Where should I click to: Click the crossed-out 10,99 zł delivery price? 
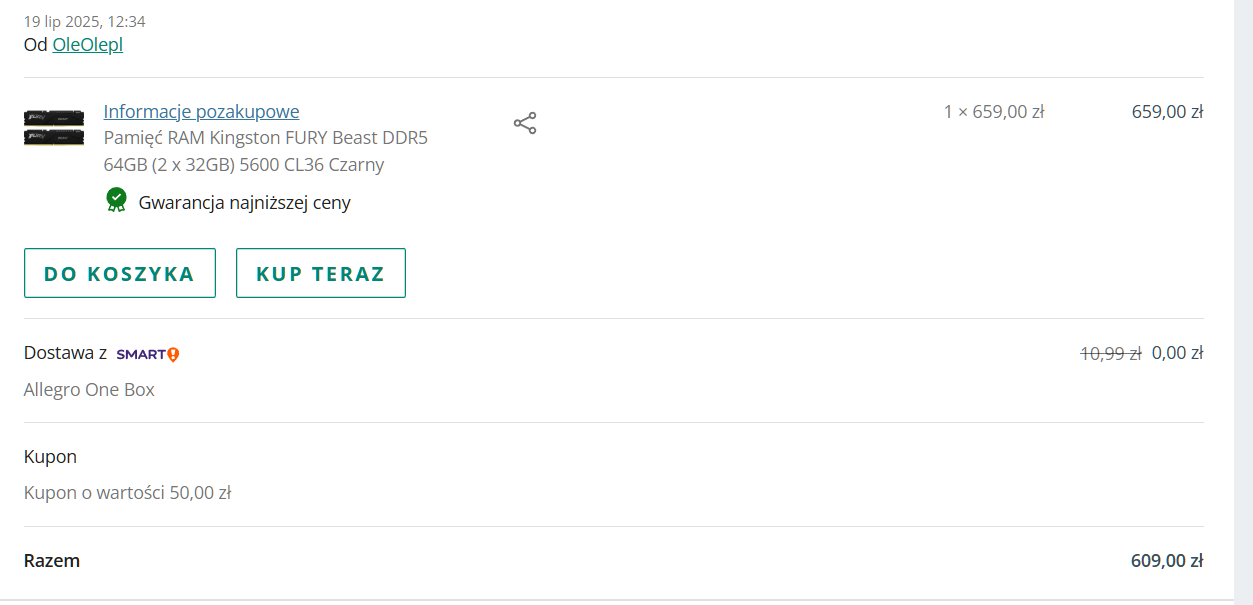pos(1110,353)
